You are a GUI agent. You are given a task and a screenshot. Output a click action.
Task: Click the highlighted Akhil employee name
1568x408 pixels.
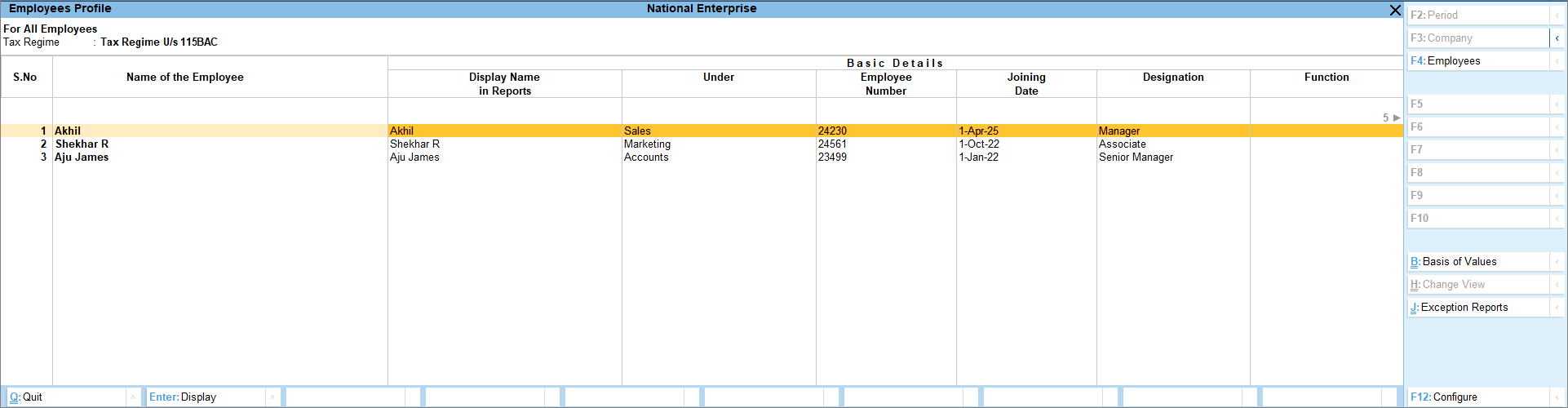68,131
